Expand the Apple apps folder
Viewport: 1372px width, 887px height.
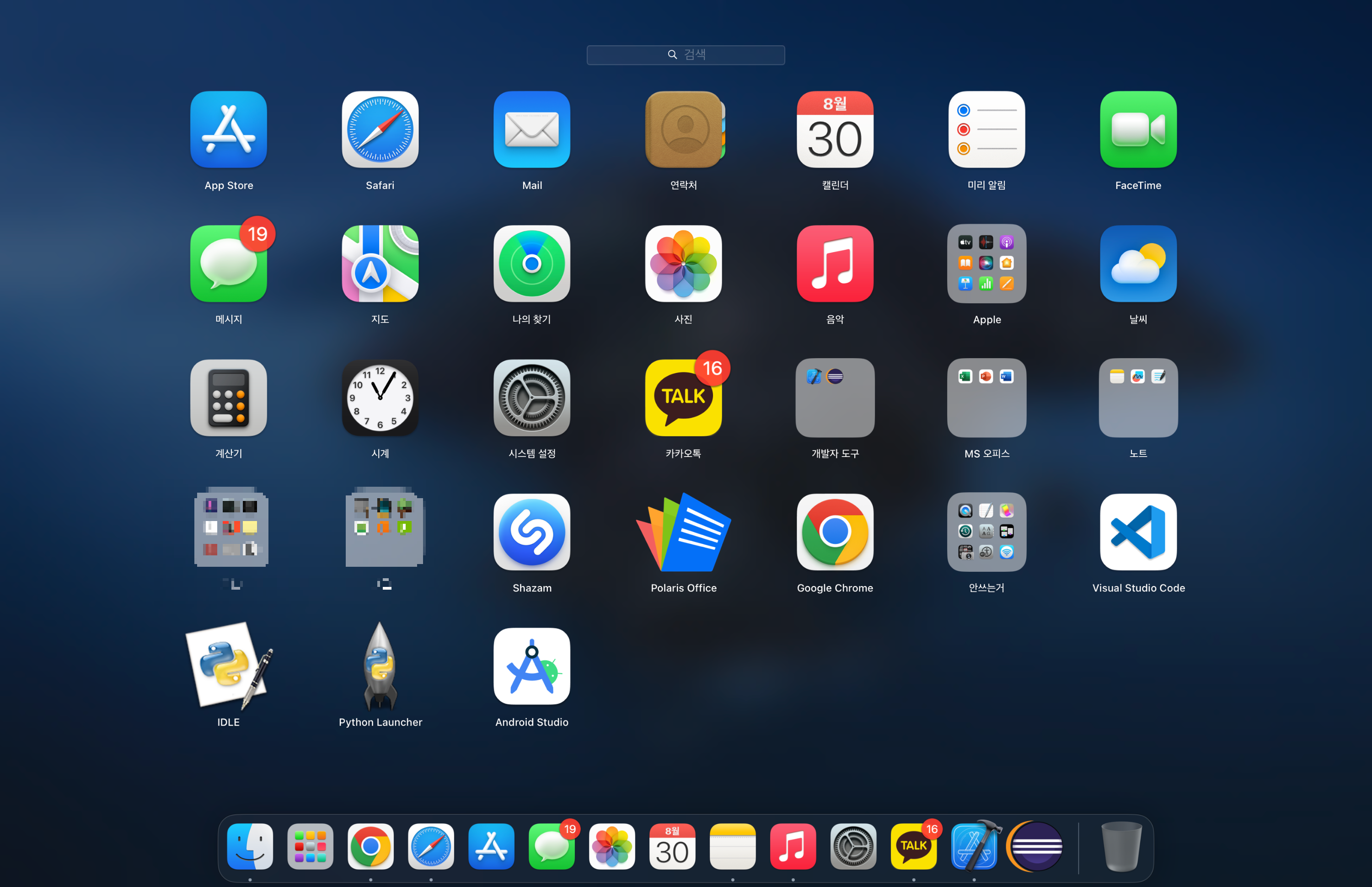[x=986, y=264]
